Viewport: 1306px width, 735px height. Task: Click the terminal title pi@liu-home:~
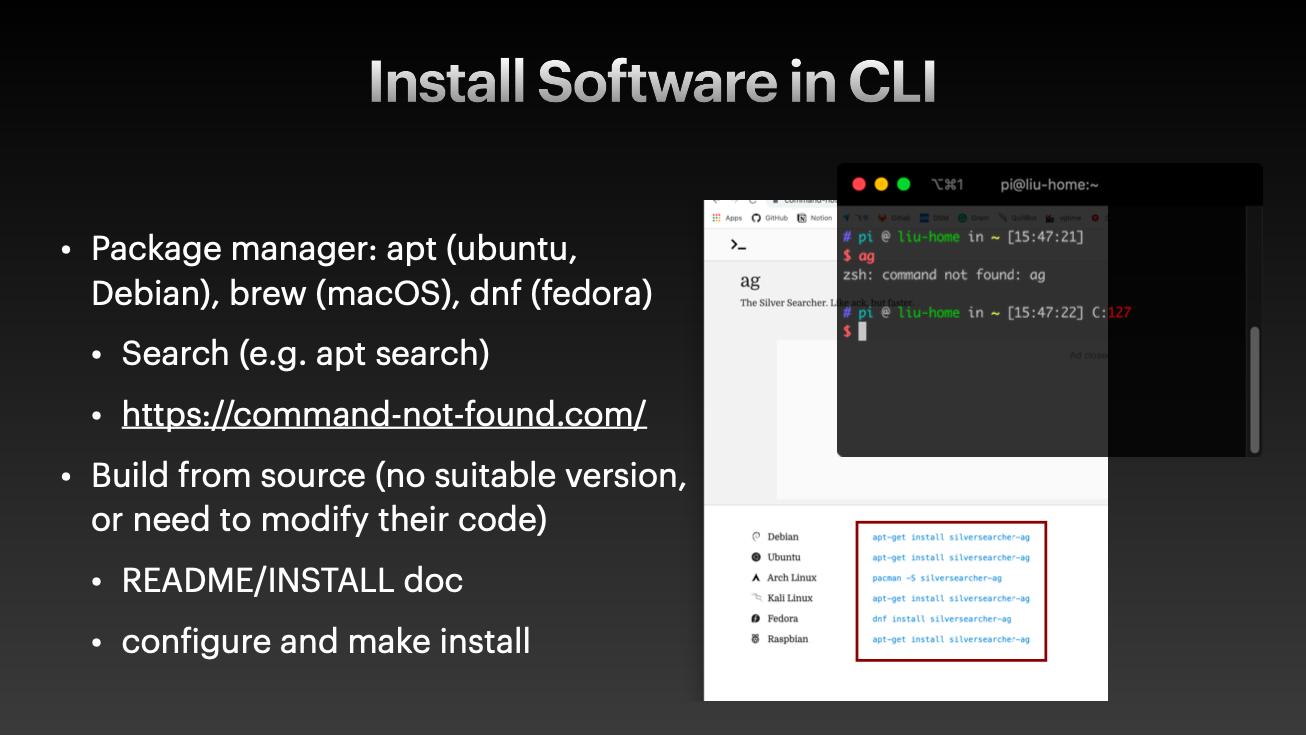[1049, 185]
